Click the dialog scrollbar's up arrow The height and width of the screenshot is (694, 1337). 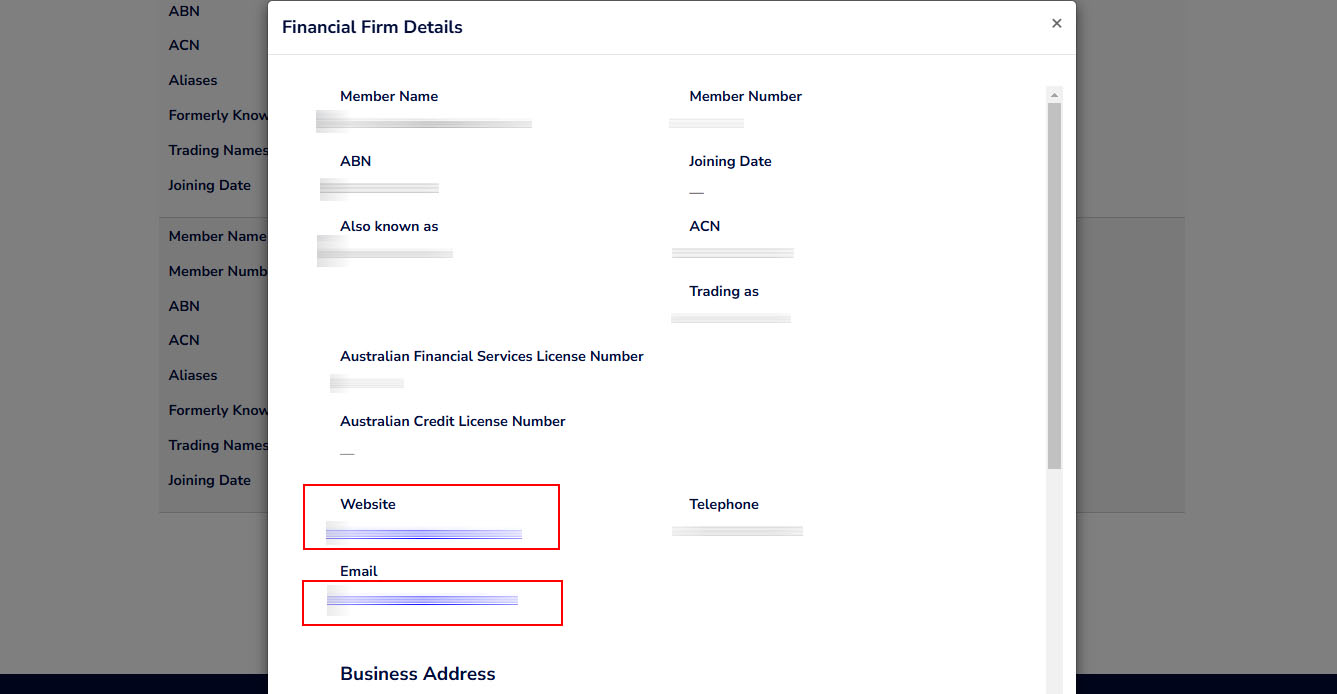click(1054, 94)
